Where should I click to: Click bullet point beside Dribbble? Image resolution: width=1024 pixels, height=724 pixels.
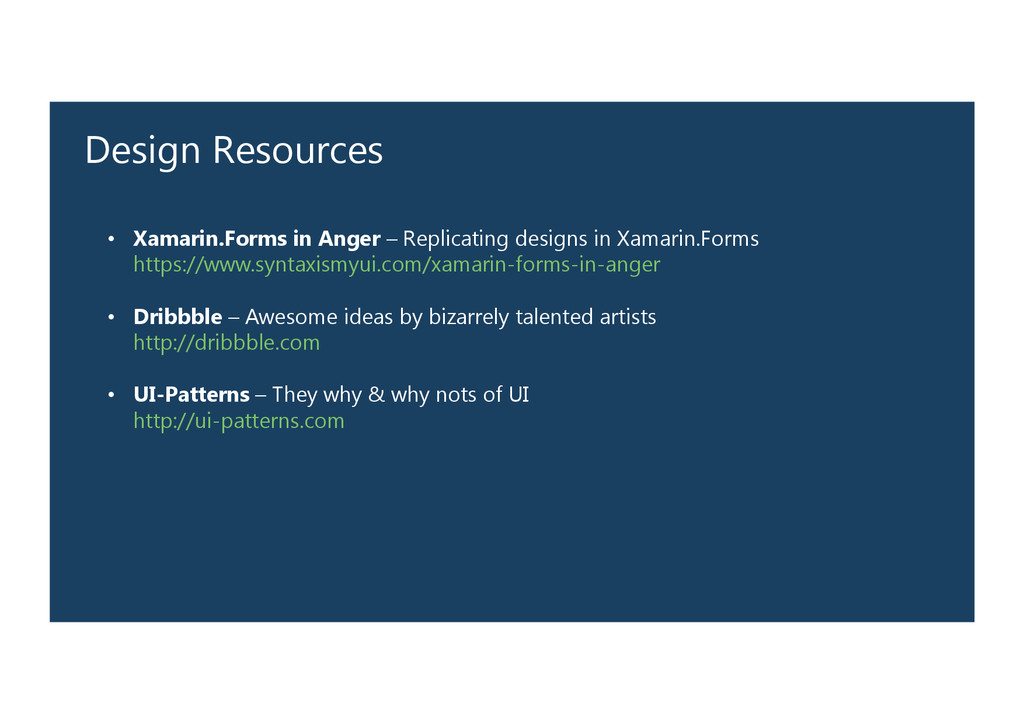point(112,318)
